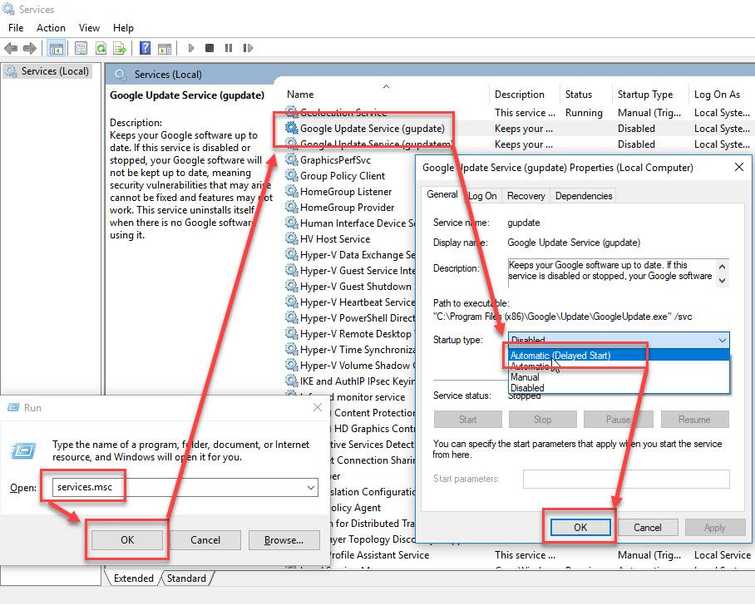Click gear icon beside Hyper-V Data Exchange

[x=291, y=255]
